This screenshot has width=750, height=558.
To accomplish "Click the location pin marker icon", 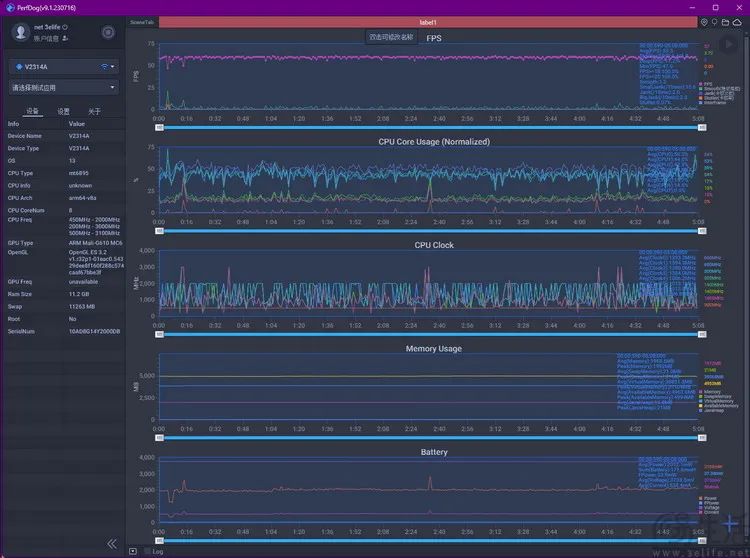I will [704, 21].
